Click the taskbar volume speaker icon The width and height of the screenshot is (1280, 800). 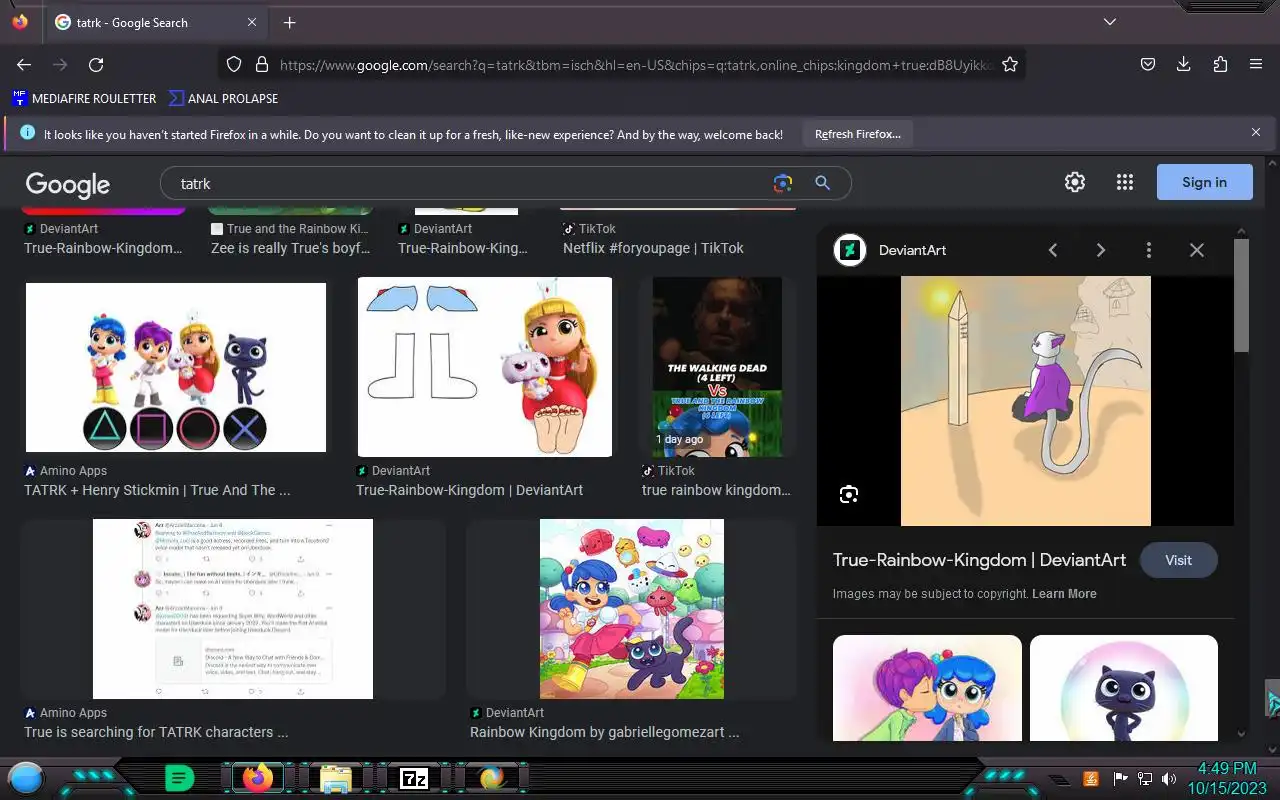[1169, 779]
